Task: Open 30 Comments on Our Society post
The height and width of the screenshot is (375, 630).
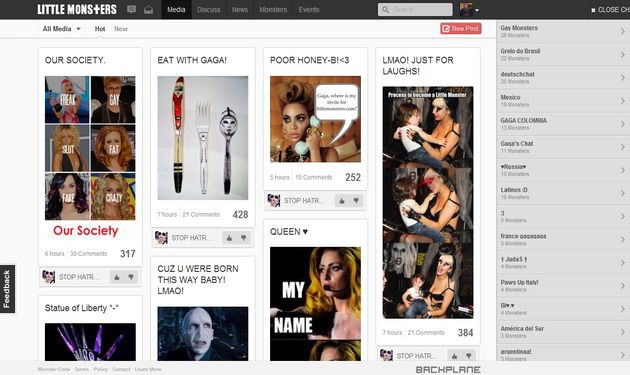Action: pos(88,254)
